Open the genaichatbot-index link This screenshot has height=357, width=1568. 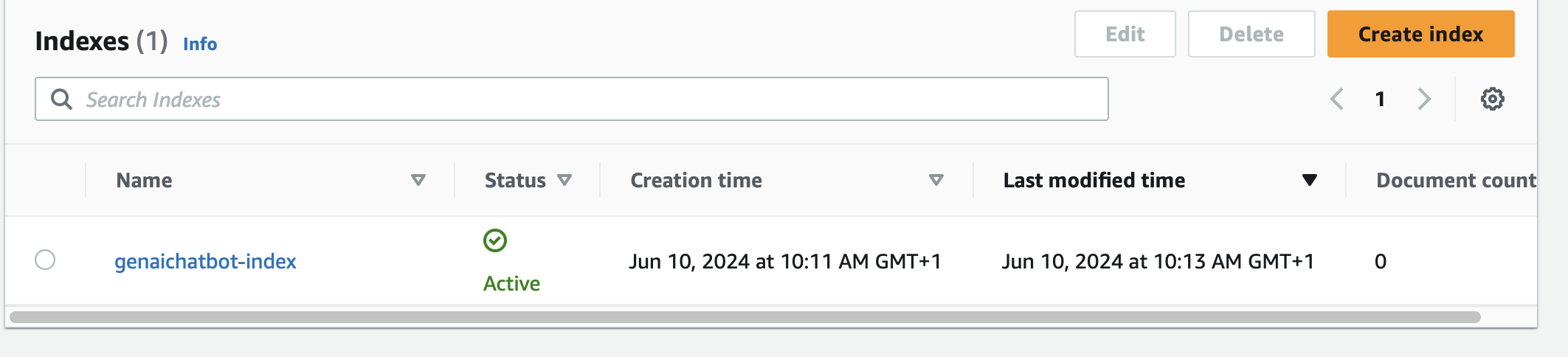tap(205, 261)
